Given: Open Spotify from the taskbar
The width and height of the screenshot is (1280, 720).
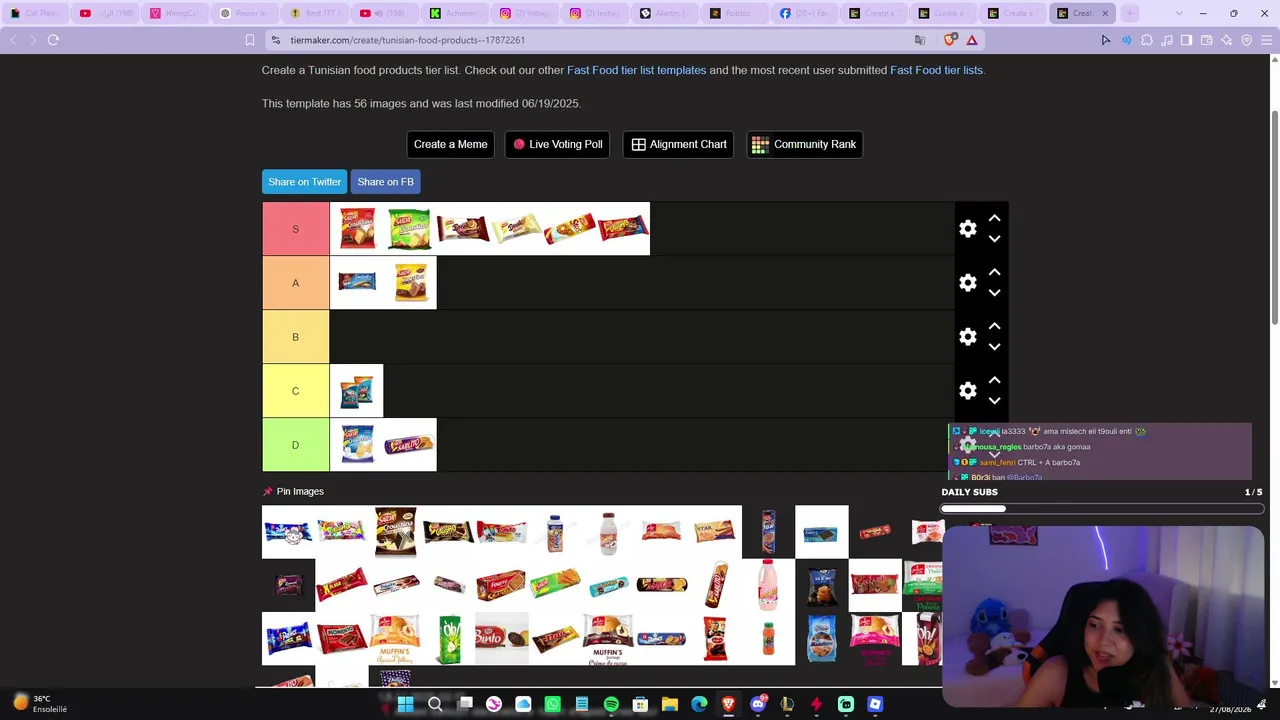Looking at the screenshot, I should point(611,704).
